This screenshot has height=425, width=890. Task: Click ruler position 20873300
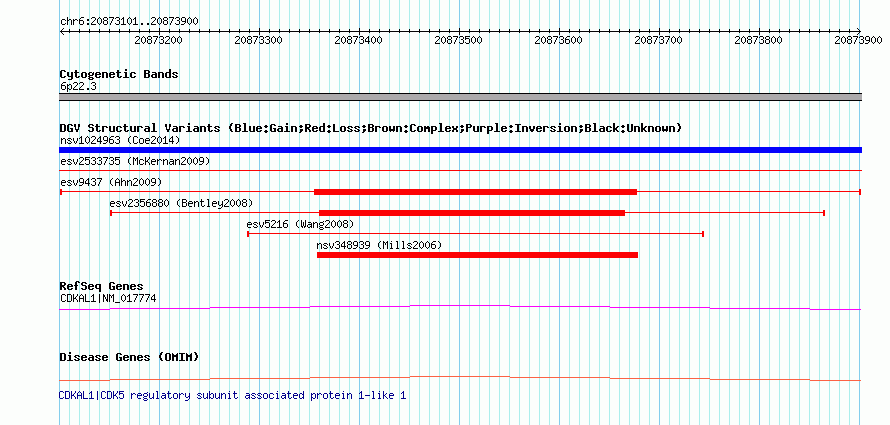click(258, 40)
